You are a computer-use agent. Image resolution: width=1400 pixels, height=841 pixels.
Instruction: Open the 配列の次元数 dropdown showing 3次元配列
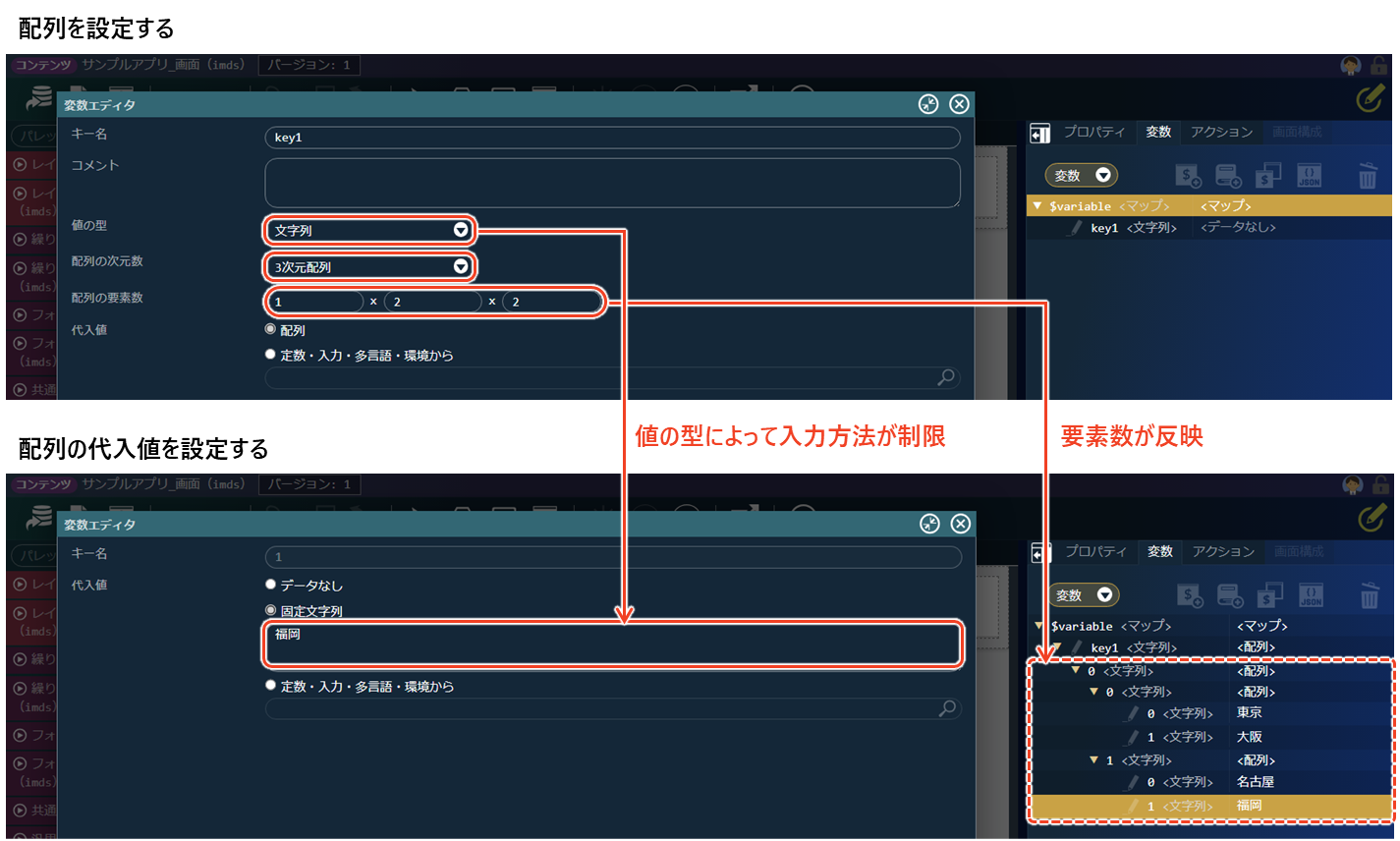pyautogui.click(x=369, y=266)
